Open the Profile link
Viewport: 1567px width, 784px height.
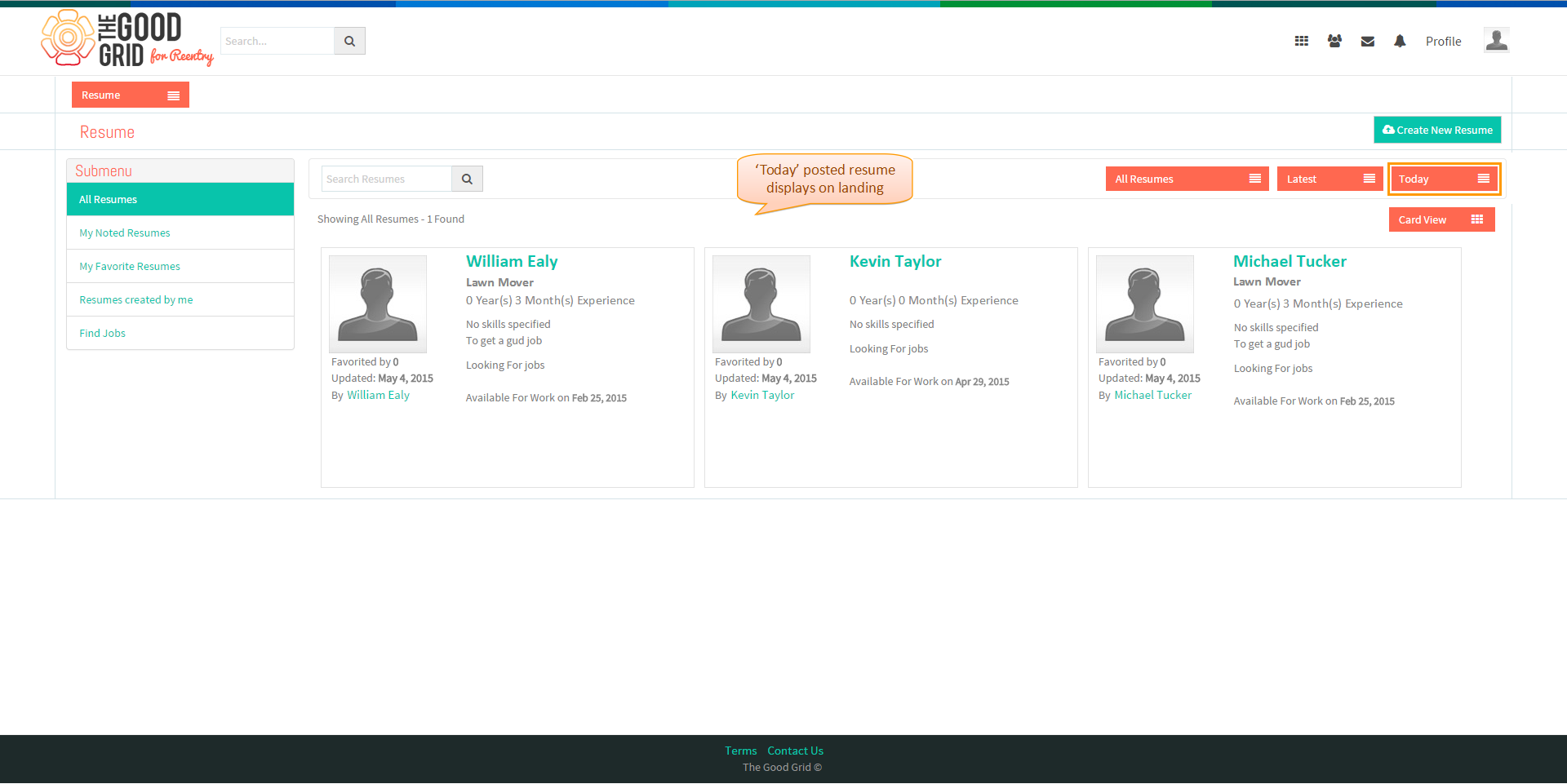pyautogui.click(x=1443, y=41)
